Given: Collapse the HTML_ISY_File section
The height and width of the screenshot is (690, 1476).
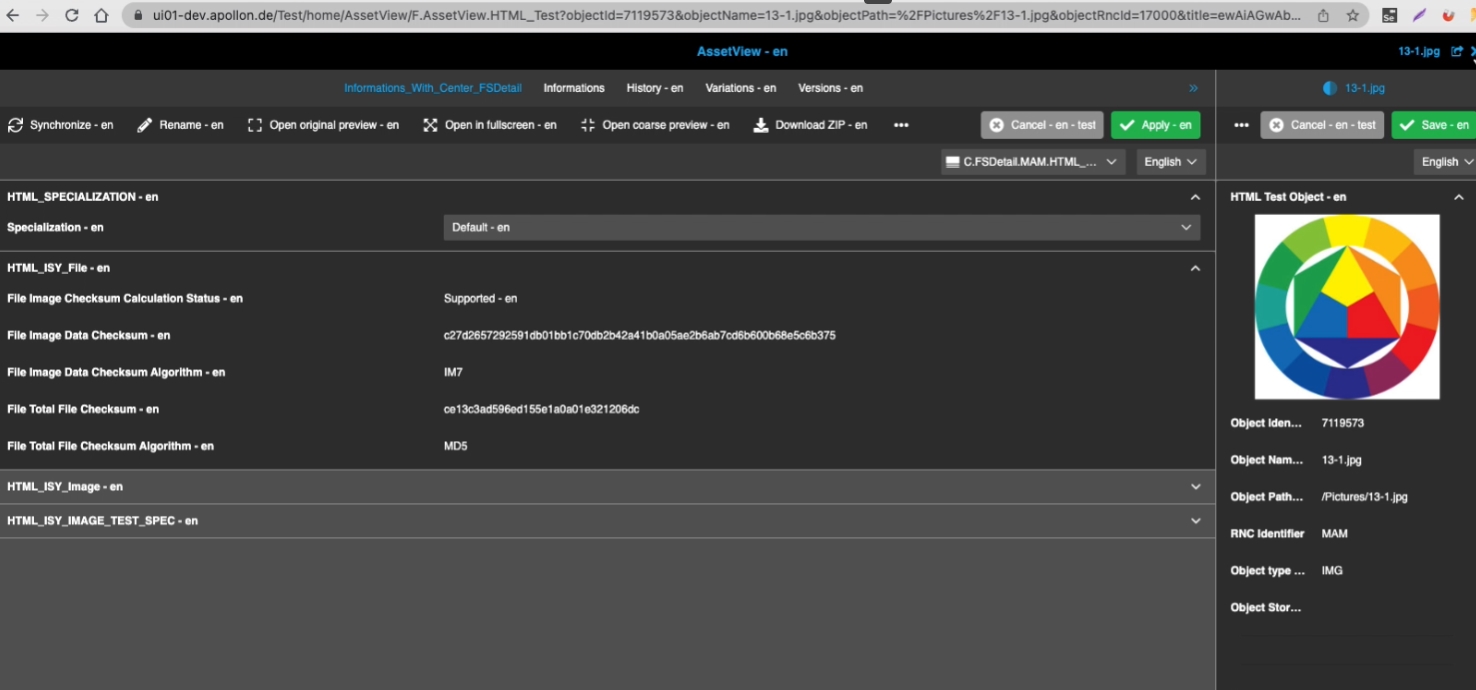Looking at the screenshot, I should (x=1195, y=268).
